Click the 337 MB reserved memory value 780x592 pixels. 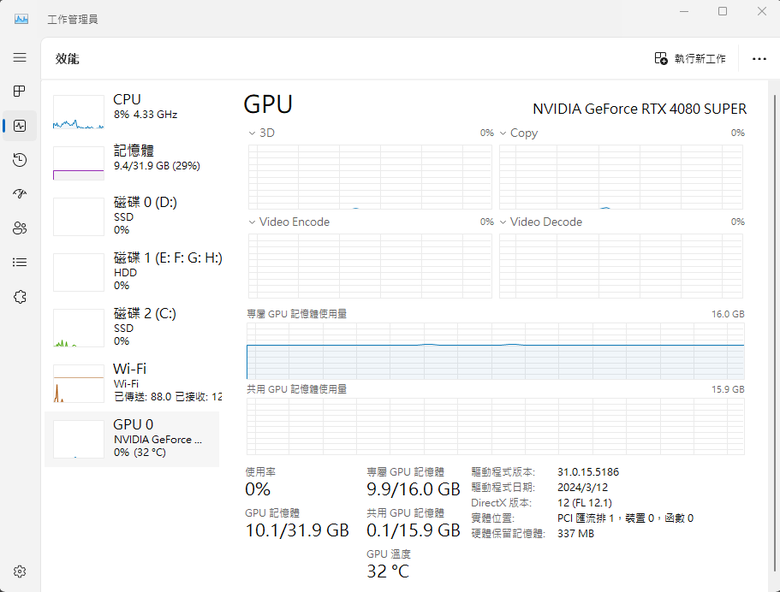(576, 534)
